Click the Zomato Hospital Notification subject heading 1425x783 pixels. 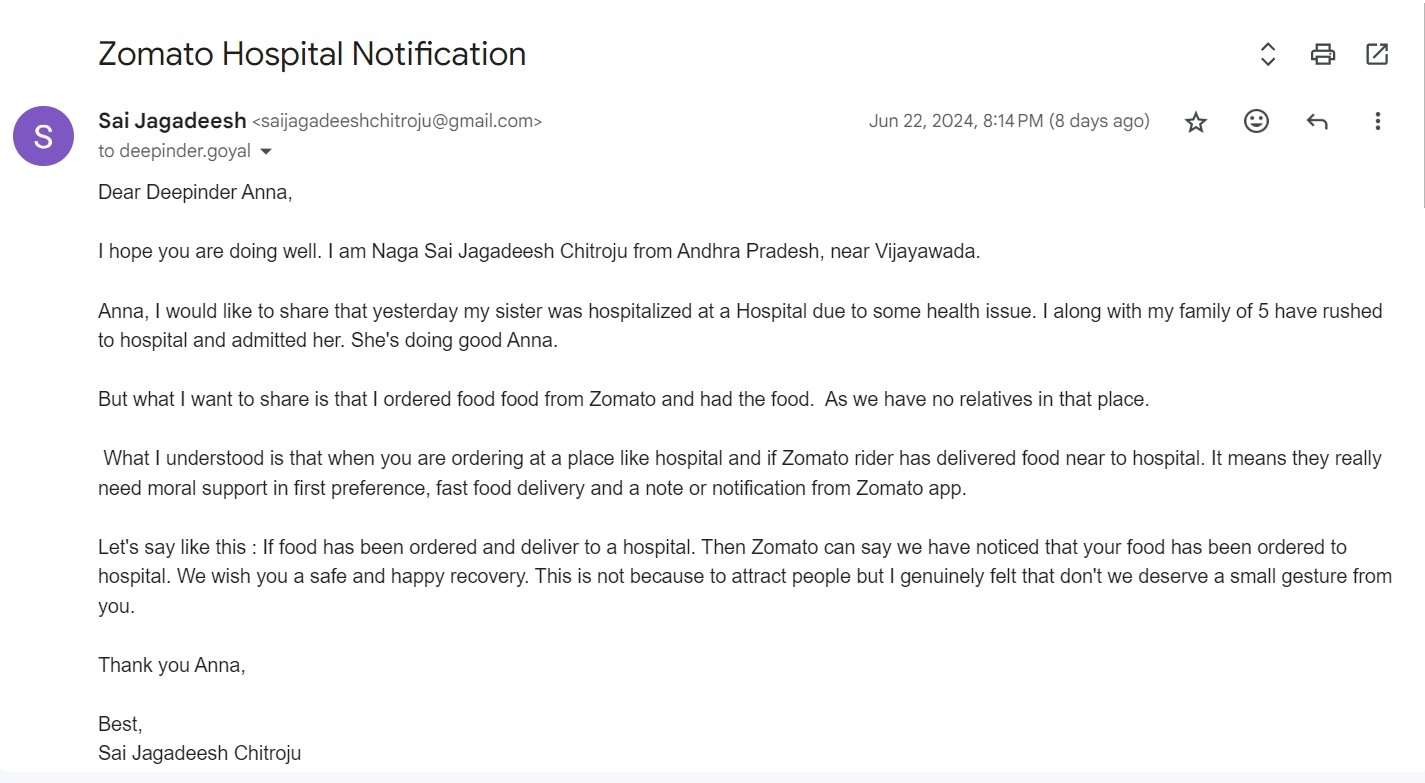312,54
